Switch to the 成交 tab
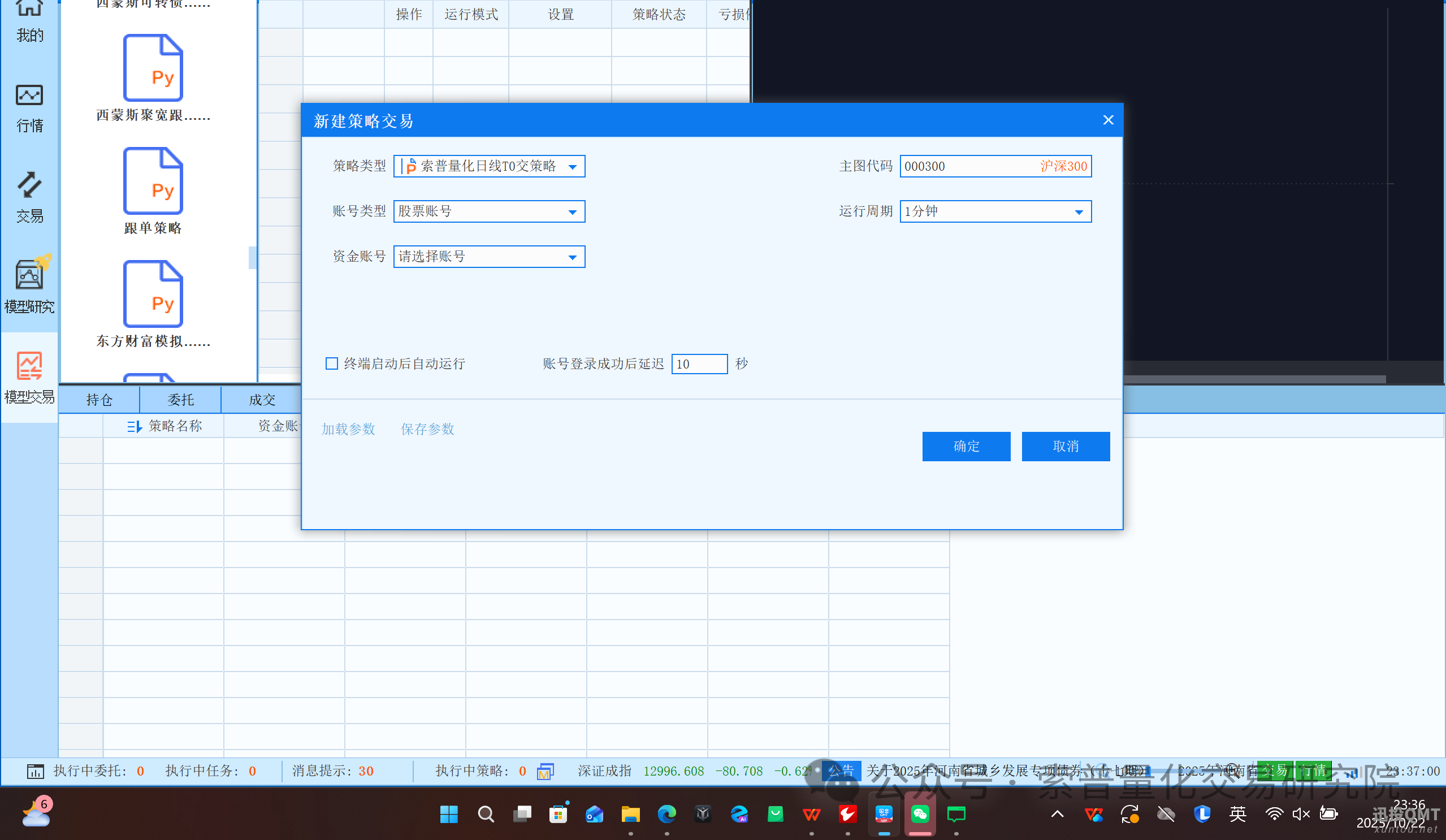The width and height of the screenshot is (1446, 840). point(262,400)
